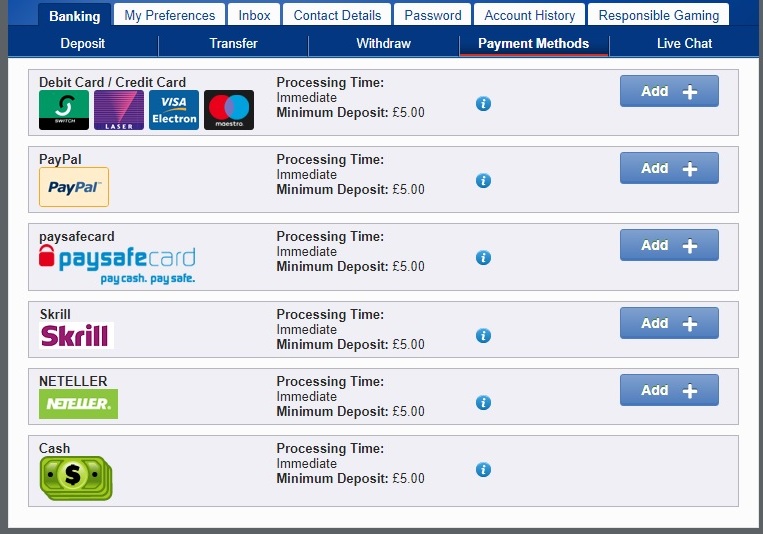Click "Minimum Deposit: £5.00" in the NETELLER row

(350, 411)
